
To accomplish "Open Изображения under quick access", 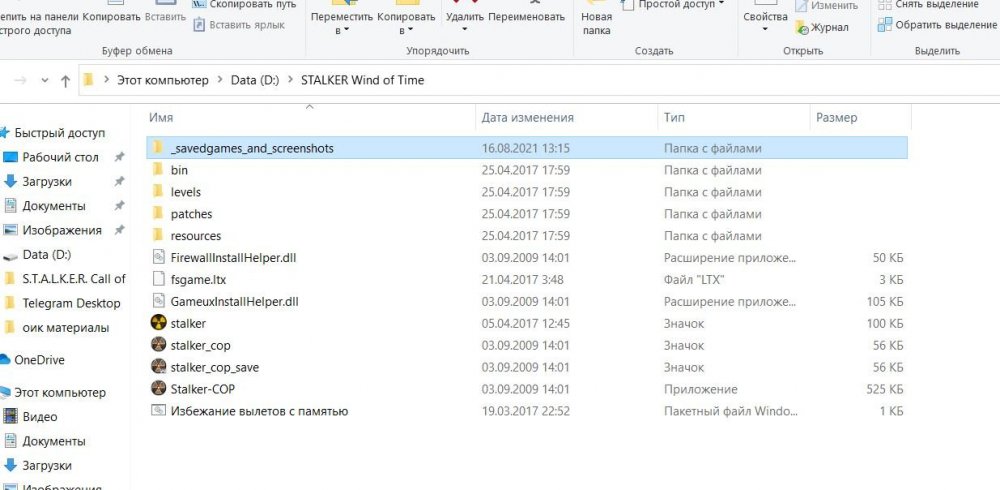I will [x=62, y=230].
